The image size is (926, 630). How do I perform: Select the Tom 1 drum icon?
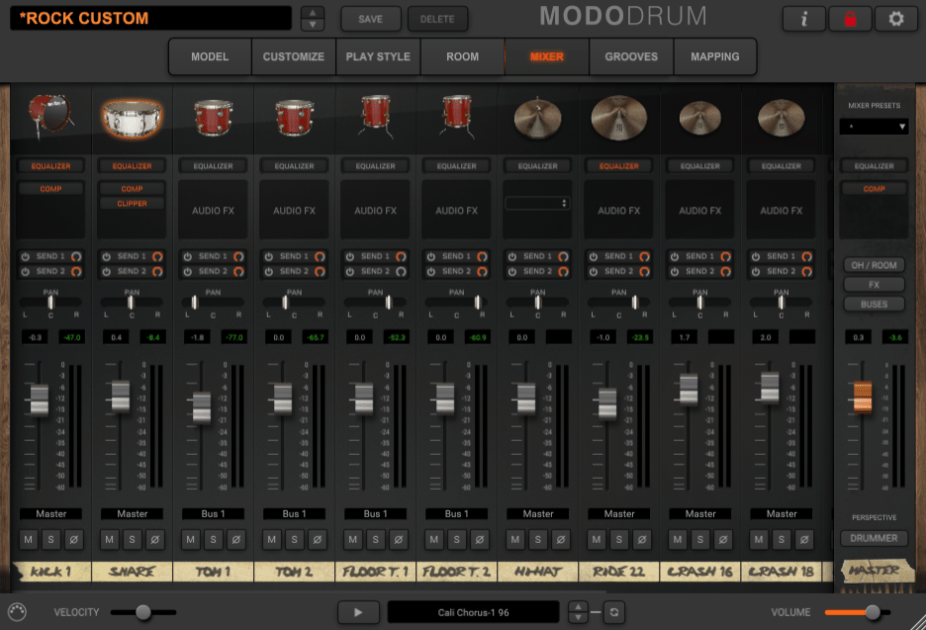click(213, 117)
